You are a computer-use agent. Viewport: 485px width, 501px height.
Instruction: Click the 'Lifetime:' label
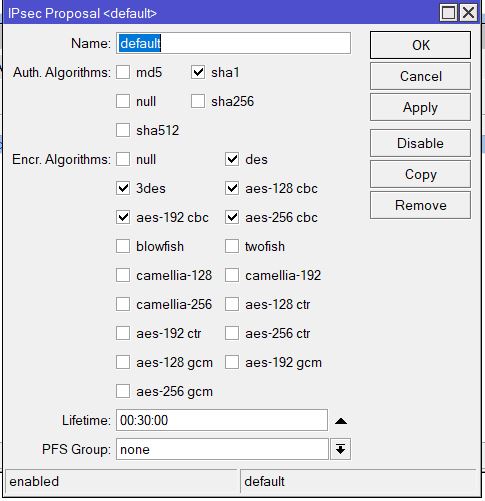86,420
